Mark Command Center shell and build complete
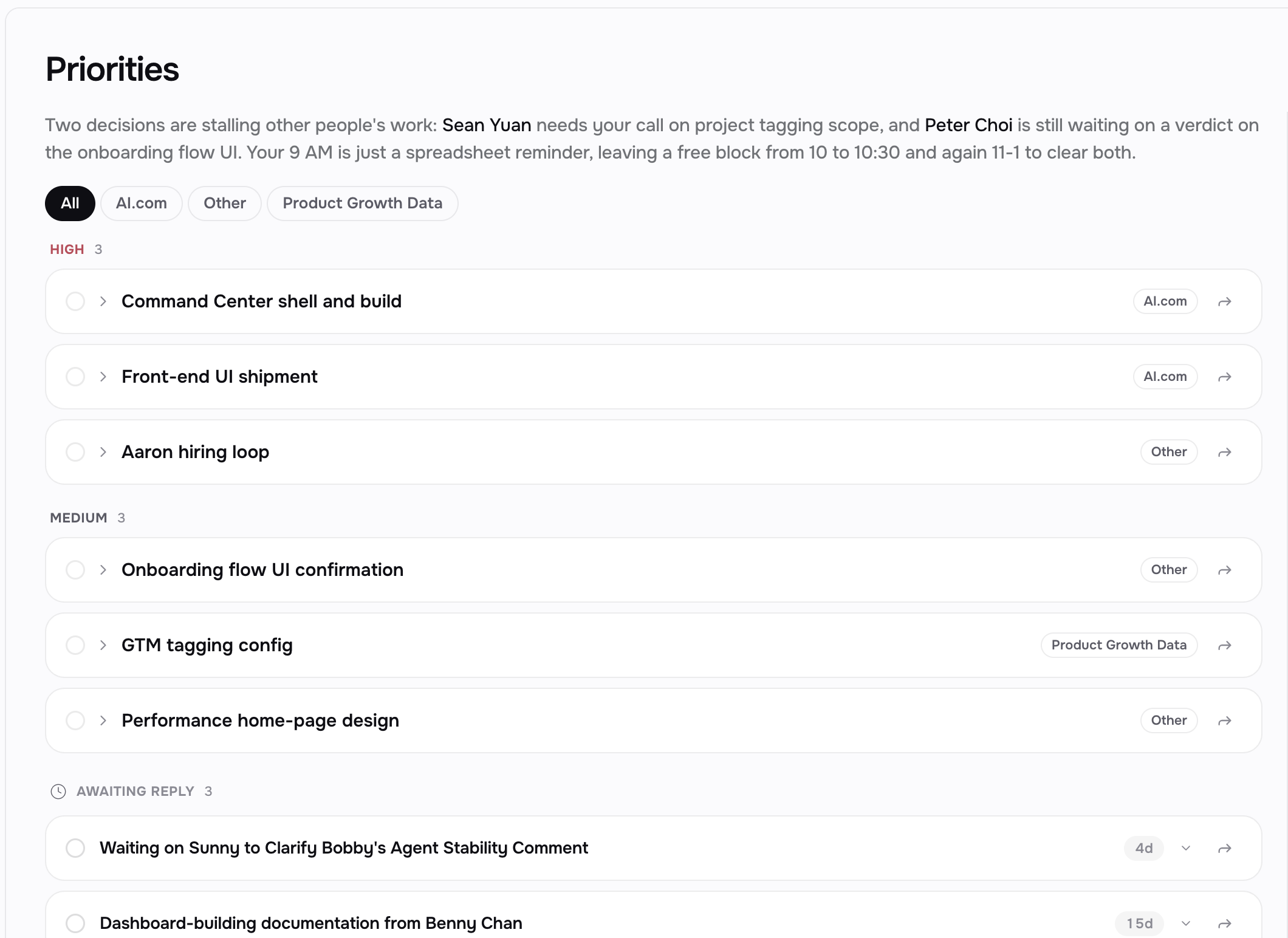 pos(75,301)
